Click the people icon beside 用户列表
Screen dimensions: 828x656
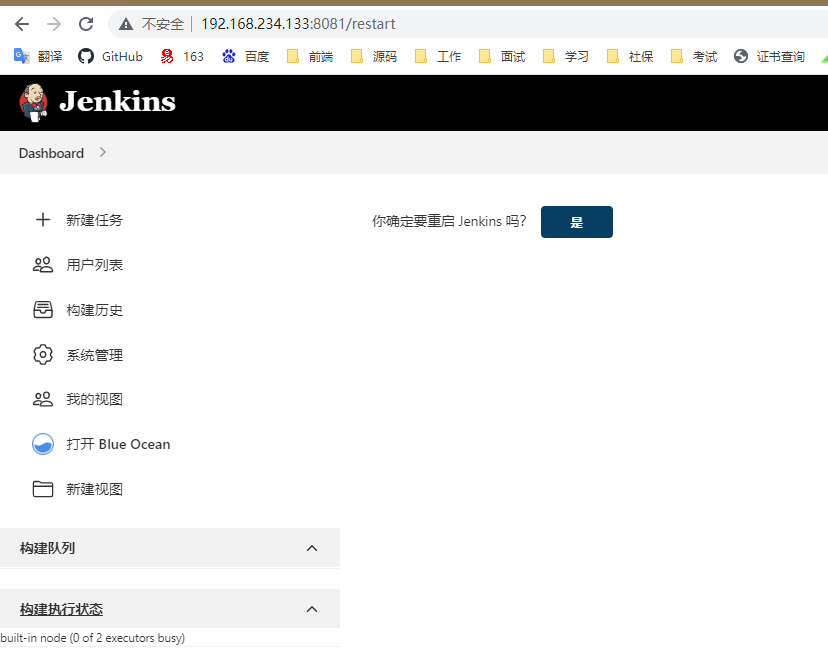pyautogui.click(x=43, y=265)
